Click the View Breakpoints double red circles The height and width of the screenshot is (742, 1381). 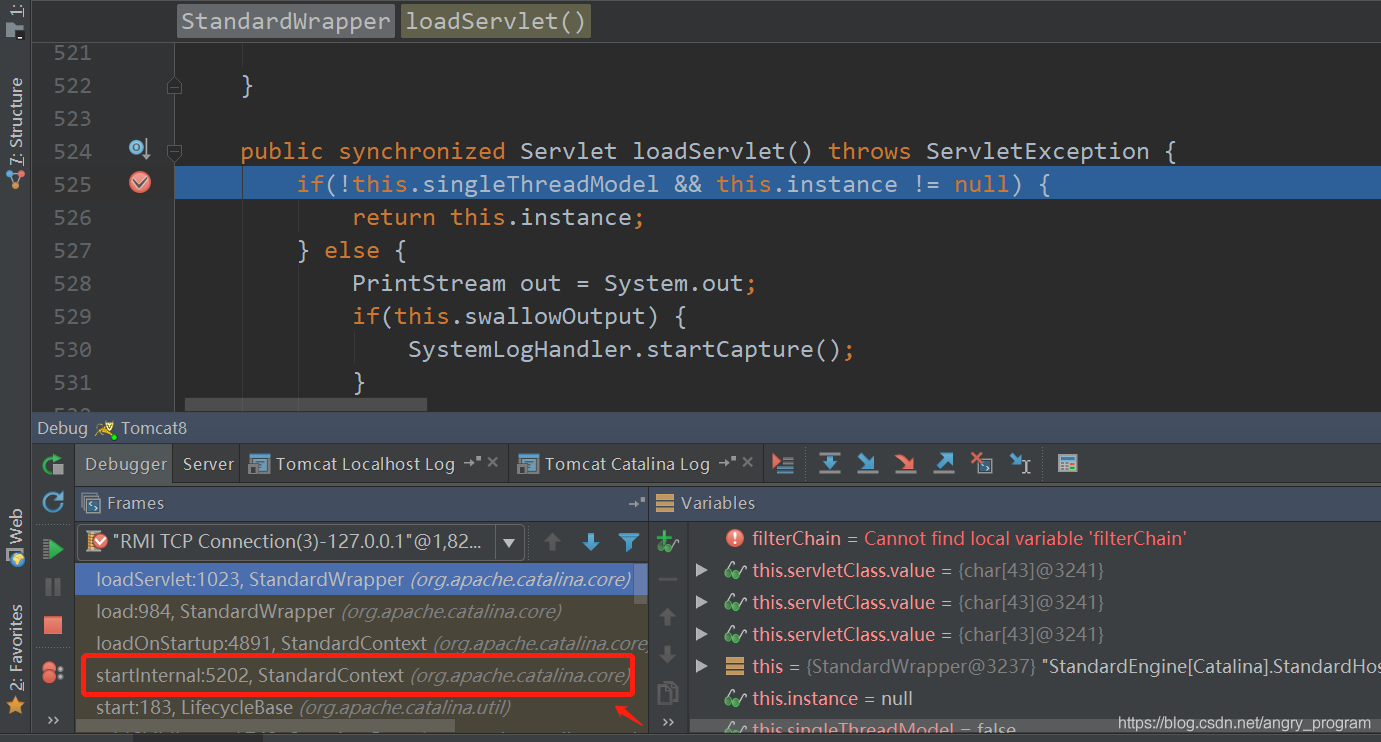tap(53, 673)
